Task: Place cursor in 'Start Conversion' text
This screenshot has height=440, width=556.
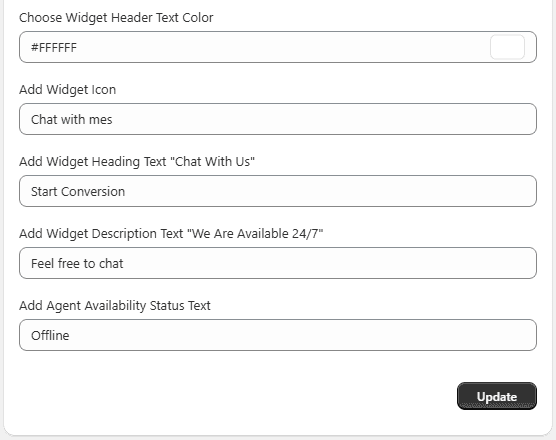Action: [78, 191]
